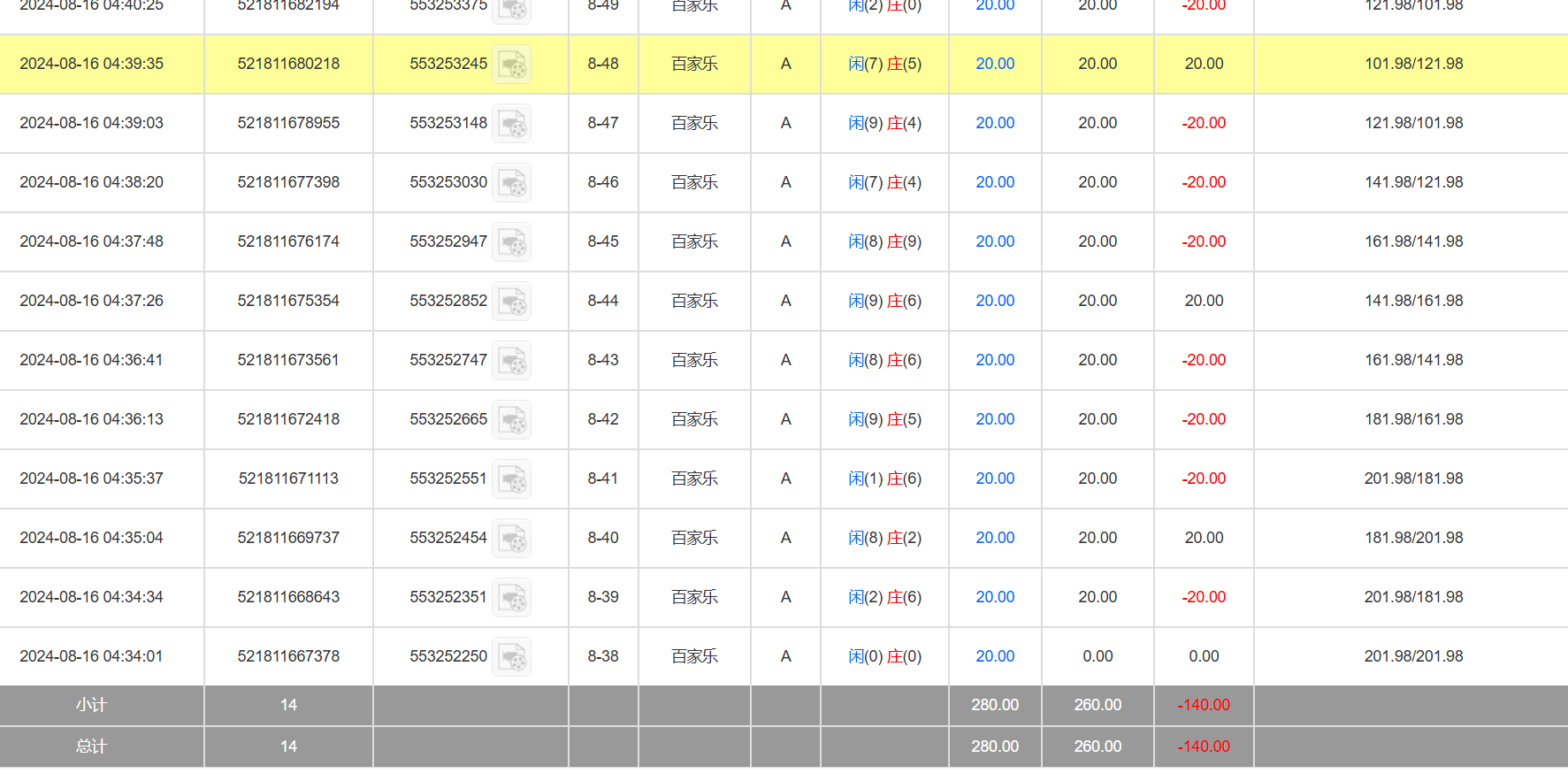Select the 小计 subtotal row label
Viewport: 1568px width, 781px height.
tap(91, 705)
